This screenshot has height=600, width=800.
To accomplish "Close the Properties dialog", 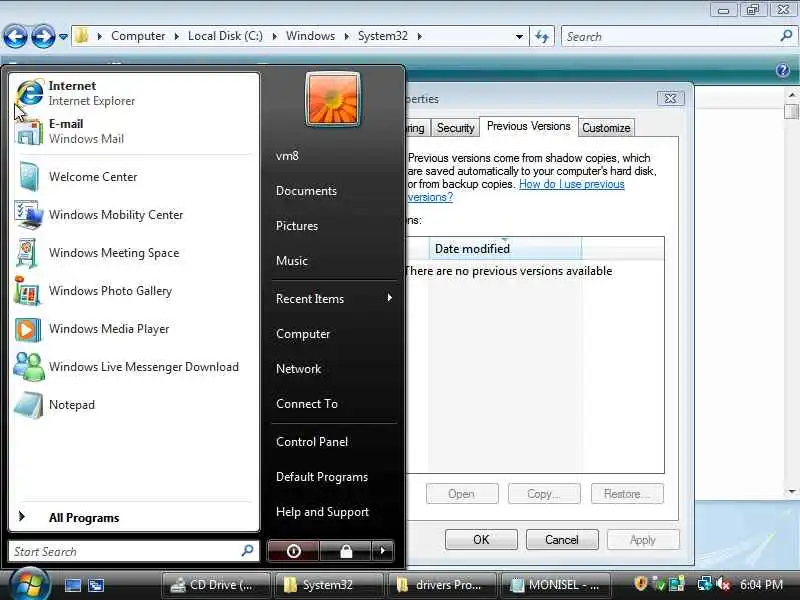I will tap(670, 98).
